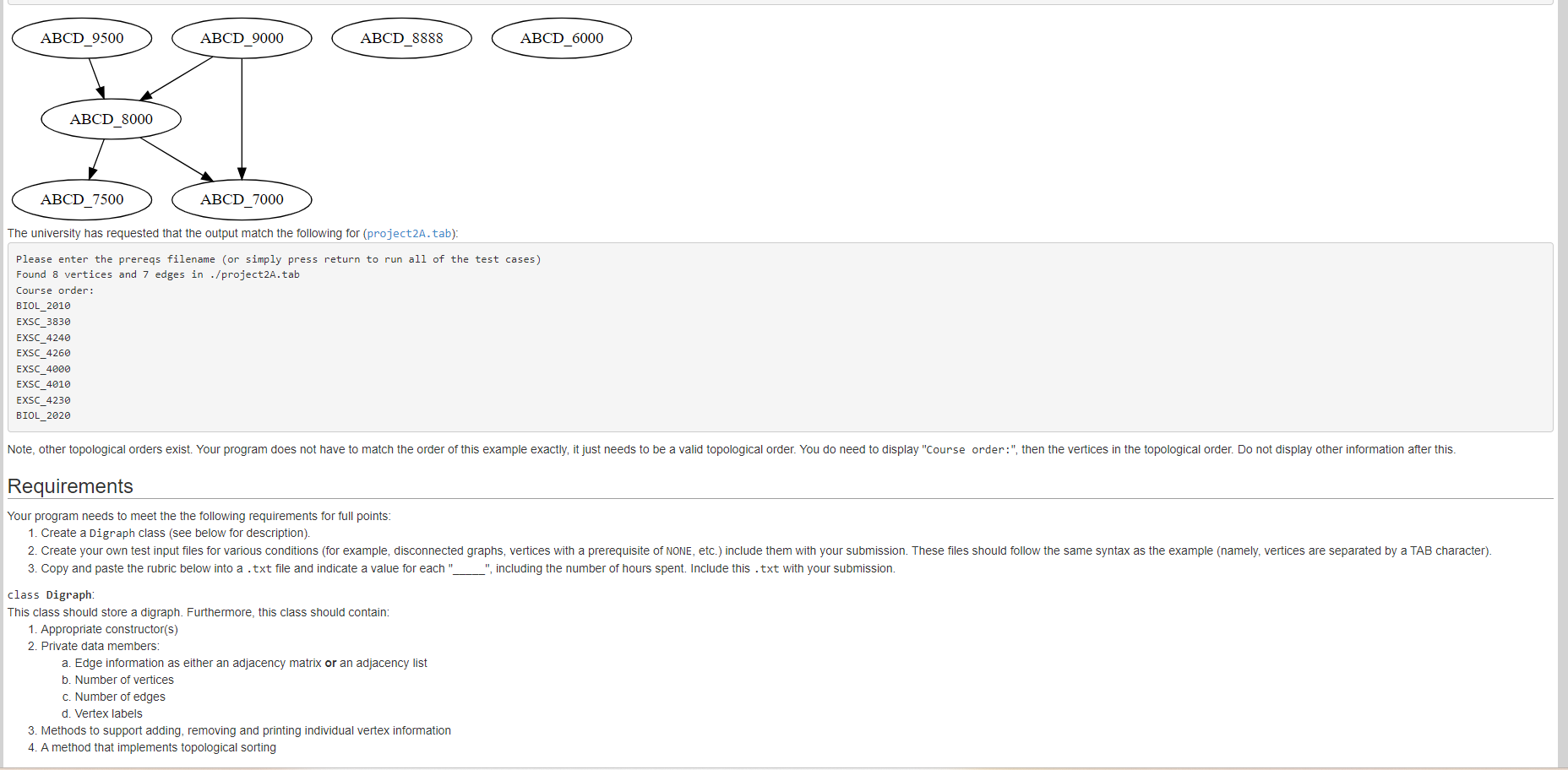Click the class Digraph code text
This screenshot has width=1568, height=770.
pos(50,594)
